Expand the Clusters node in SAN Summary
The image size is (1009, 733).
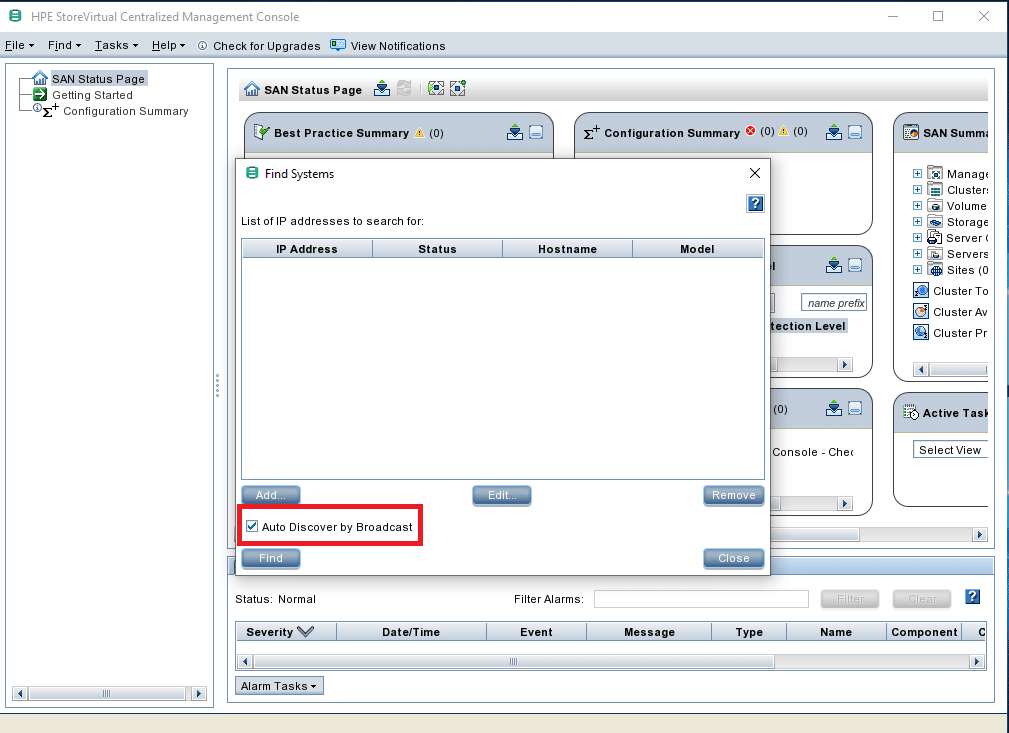click(x=917, y=190)
